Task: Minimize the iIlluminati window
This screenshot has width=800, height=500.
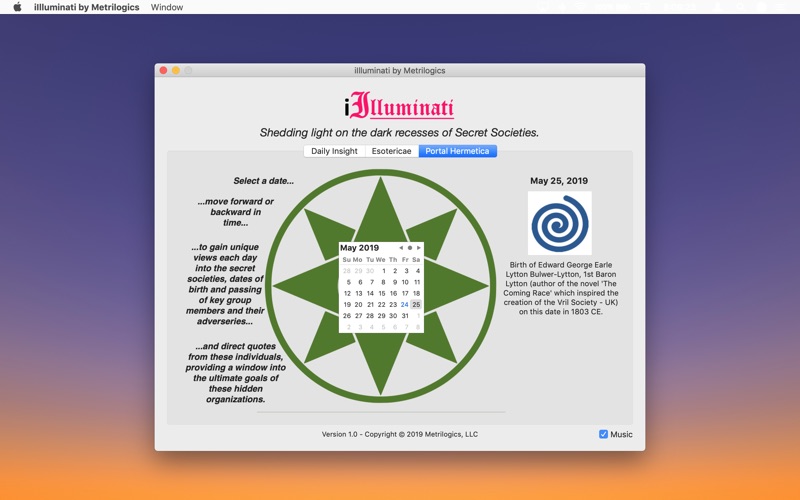Action: pos(176,70)
